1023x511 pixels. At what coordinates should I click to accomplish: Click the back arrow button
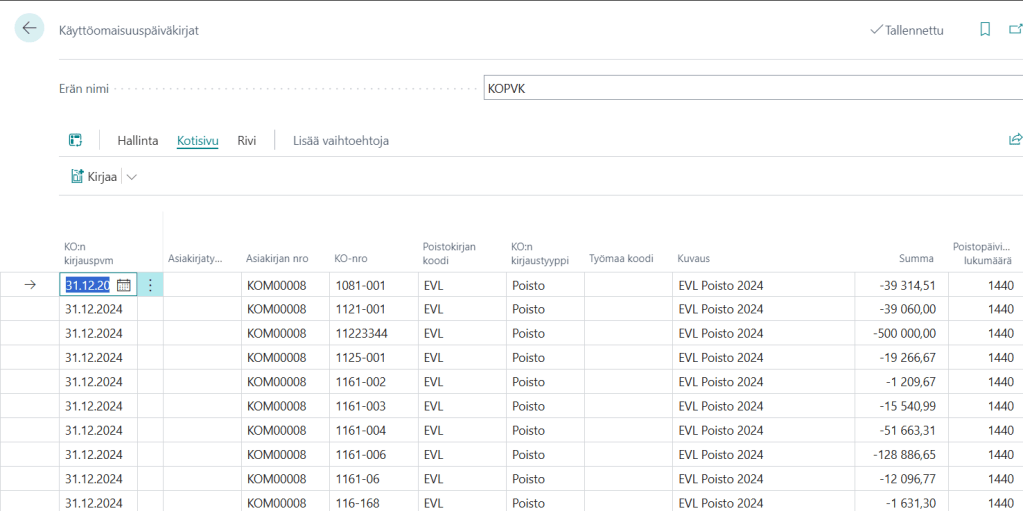(x=29, y=28)
